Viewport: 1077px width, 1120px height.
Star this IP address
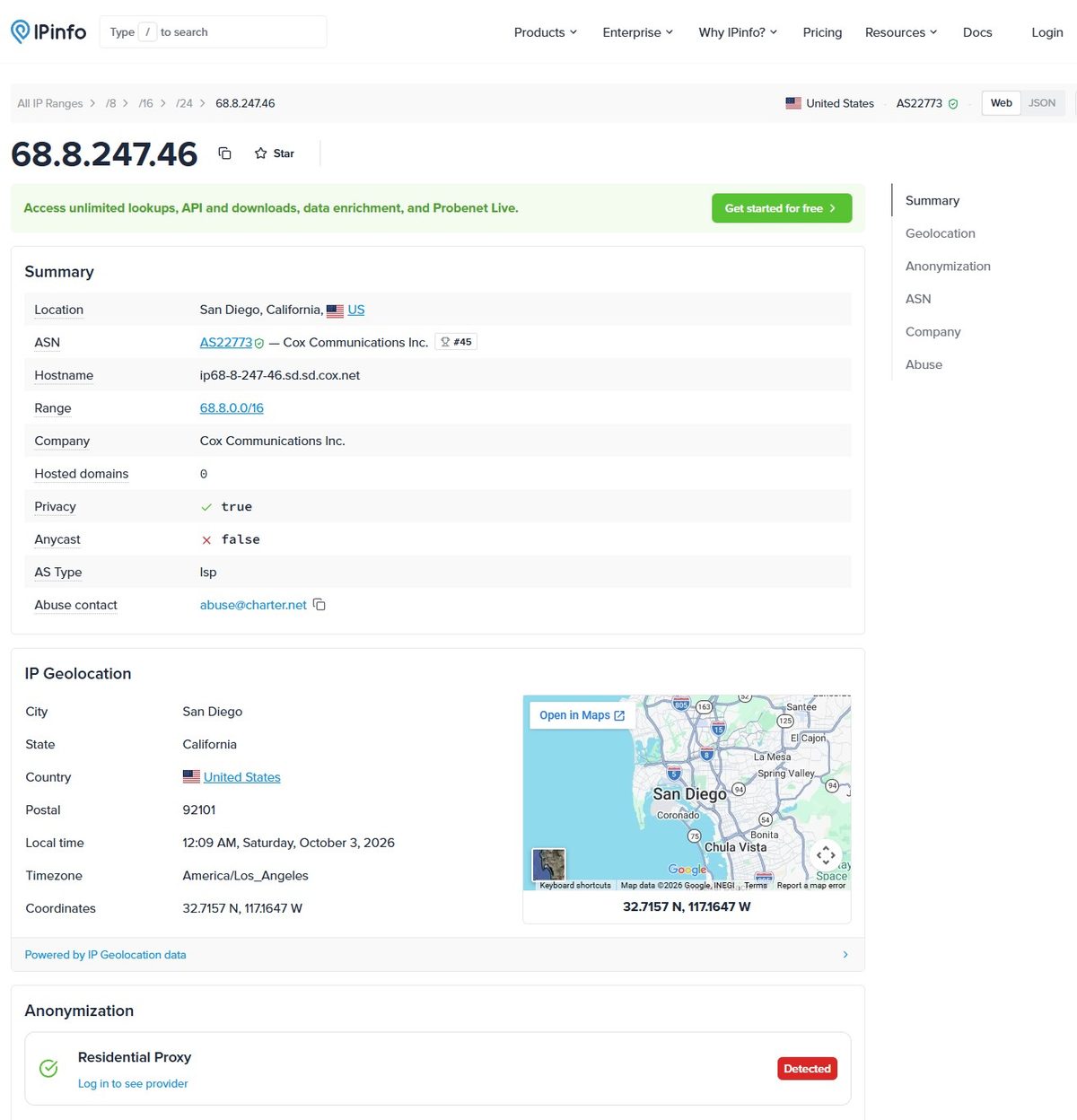(275, 153)
